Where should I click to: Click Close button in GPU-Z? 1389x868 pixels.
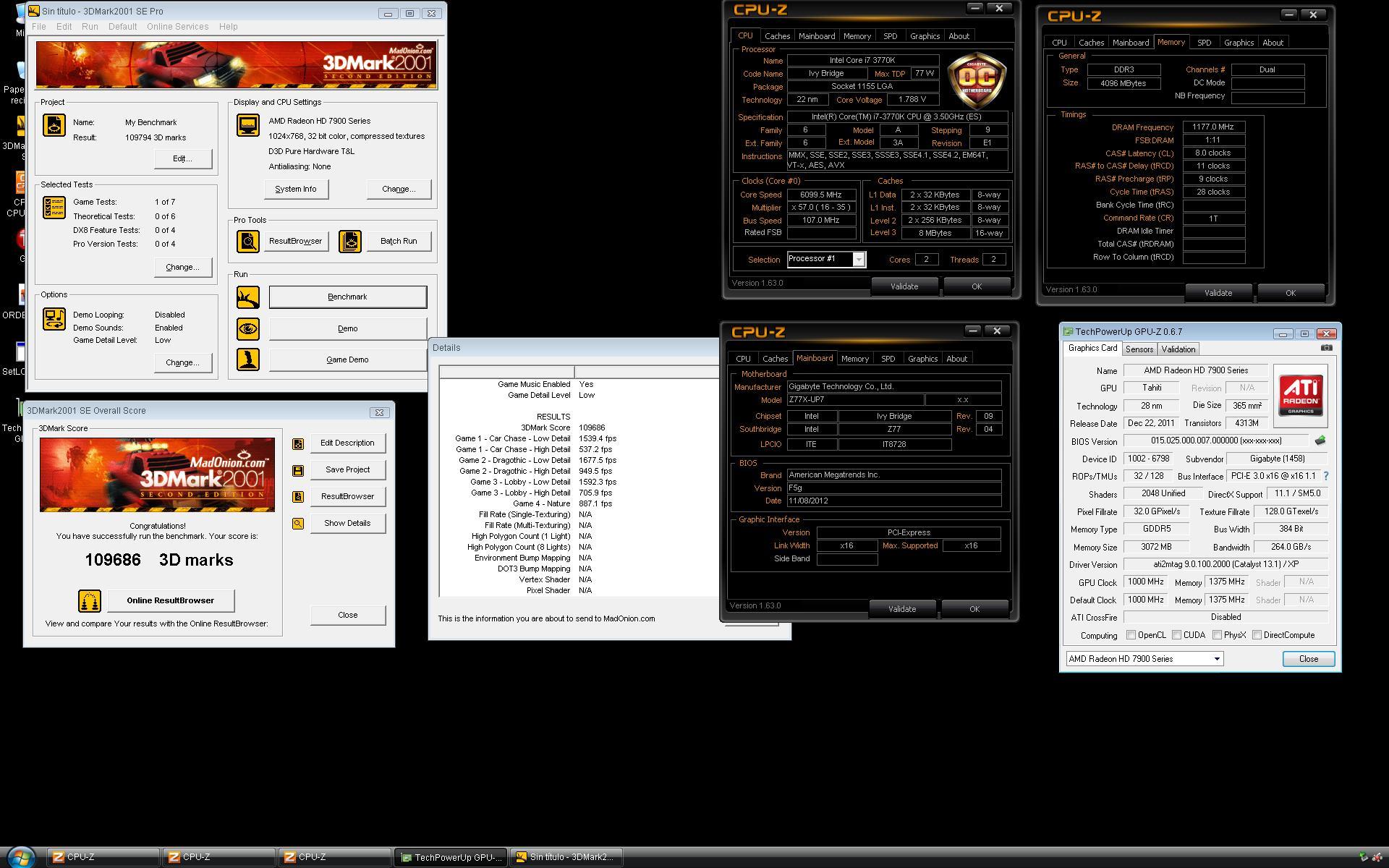click(x=1309, y=659)
